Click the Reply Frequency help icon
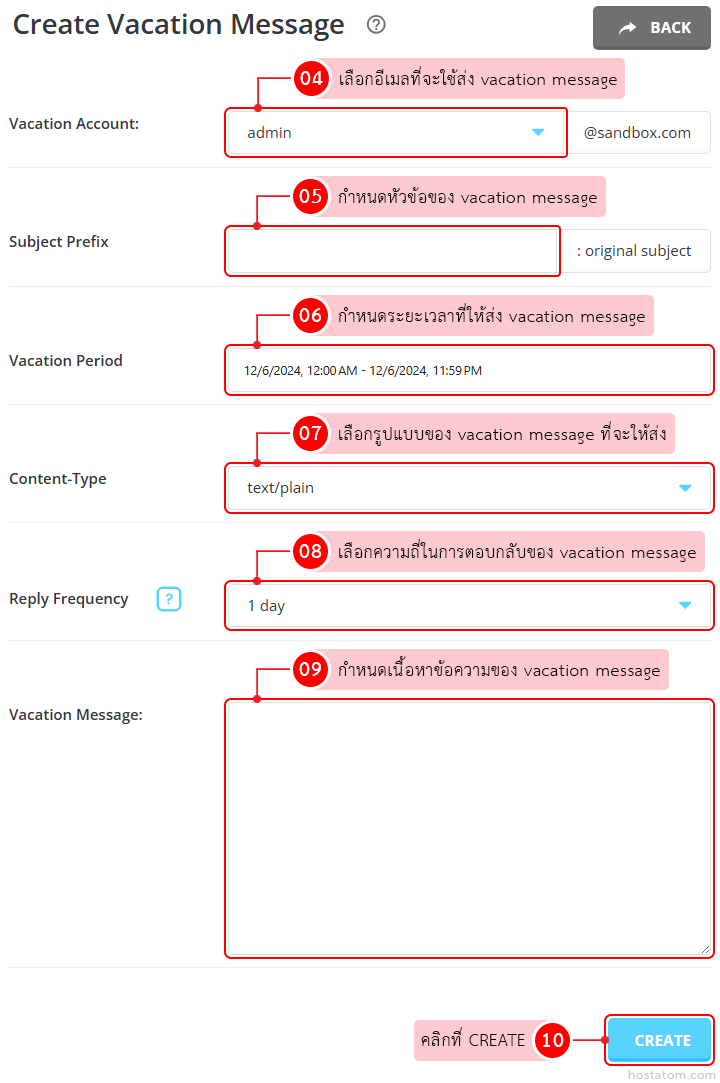 169,599
